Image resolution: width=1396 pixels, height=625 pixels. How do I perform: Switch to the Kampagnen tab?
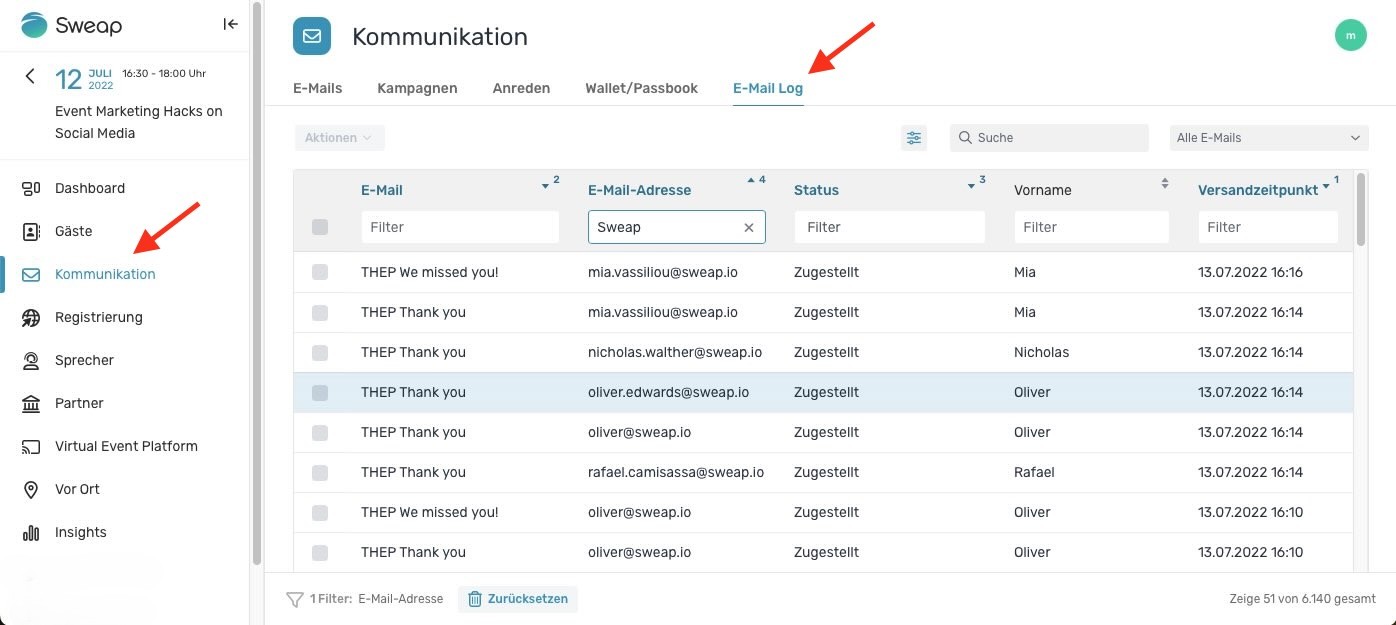click(x=417, y=88)
